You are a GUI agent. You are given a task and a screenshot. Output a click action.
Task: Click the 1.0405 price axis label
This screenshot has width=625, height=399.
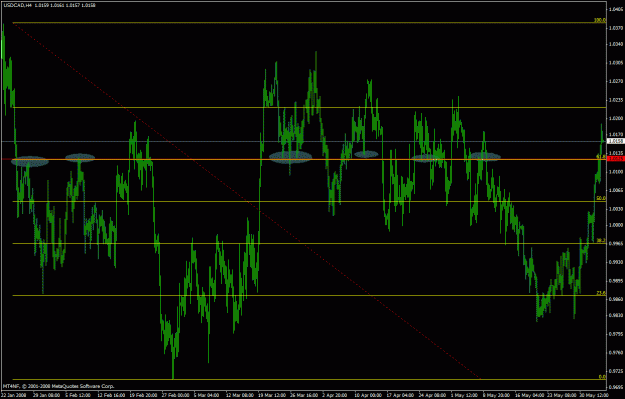[x=616, y=9]
